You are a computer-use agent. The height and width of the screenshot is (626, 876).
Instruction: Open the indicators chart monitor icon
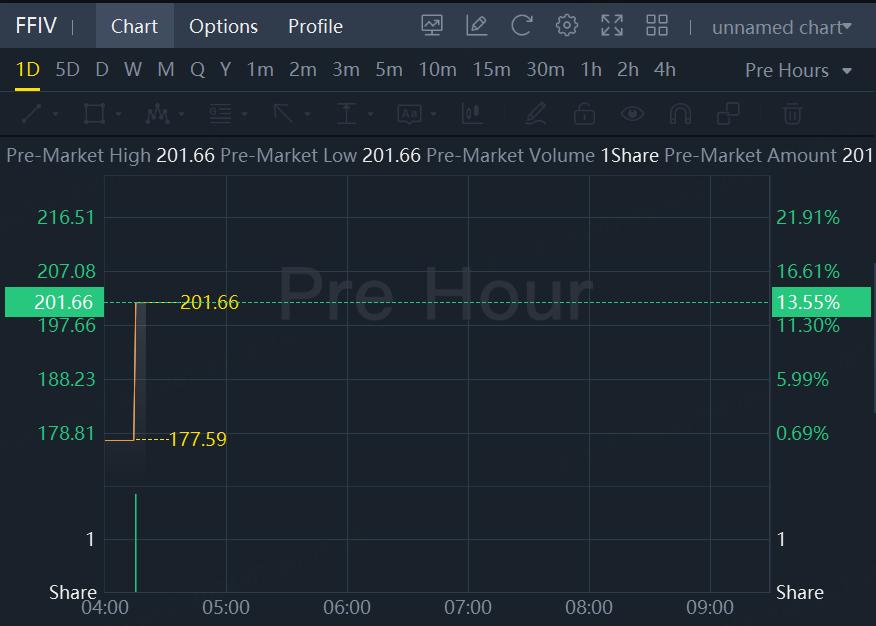[432, 26]
